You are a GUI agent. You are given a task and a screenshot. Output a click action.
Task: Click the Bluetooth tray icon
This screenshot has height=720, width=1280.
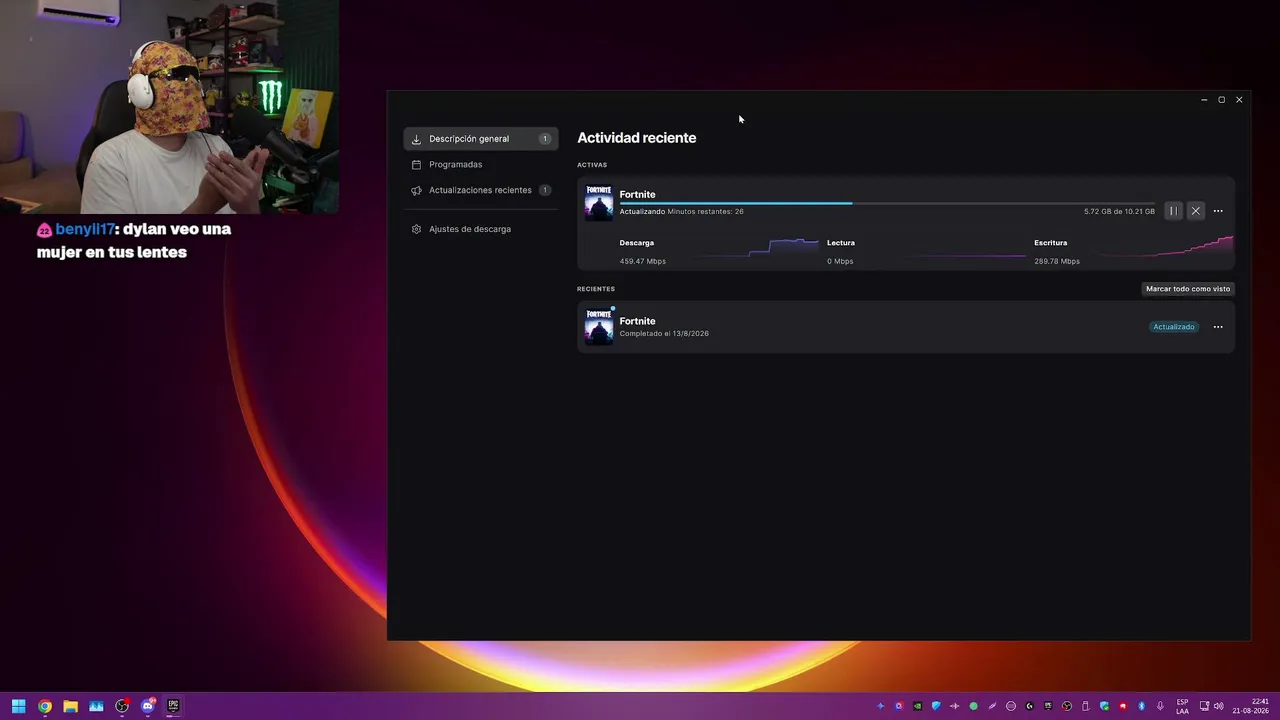pos(1141,706)
